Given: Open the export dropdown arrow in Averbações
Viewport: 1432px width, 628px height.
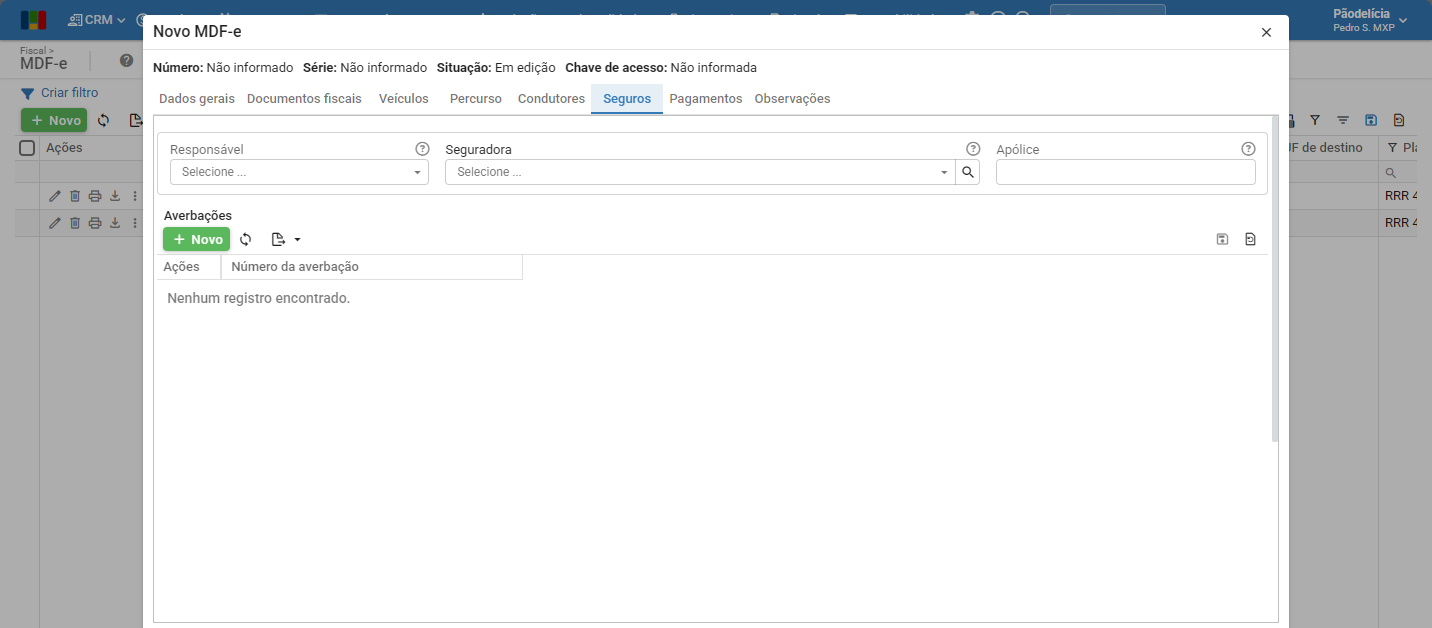Looking at the screenshot, I should point(297,240).
